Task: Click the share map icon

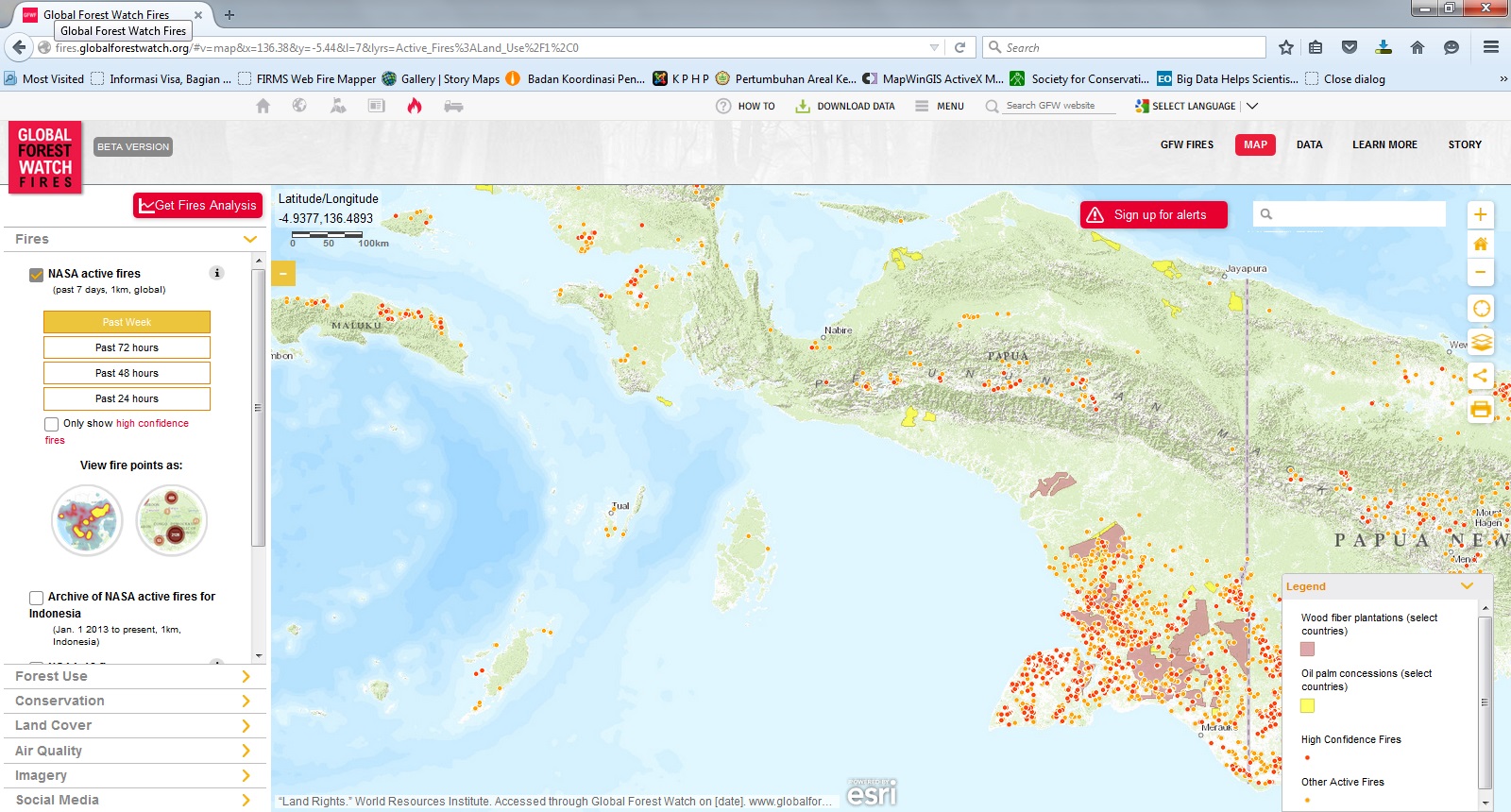Action: (x=1480, y=375)
